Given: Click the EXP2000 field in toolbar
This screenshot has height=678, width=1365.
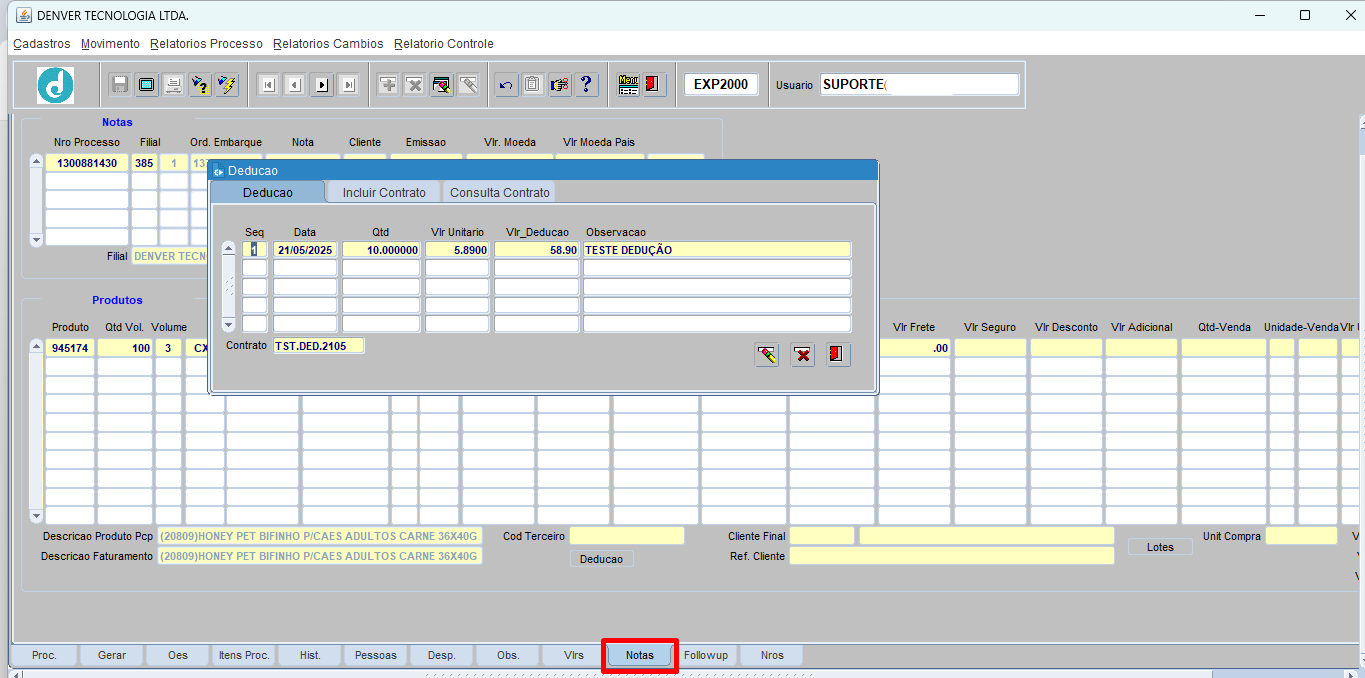Looking at the screenshot, I should pyautogui.click(x=721, y=85).
